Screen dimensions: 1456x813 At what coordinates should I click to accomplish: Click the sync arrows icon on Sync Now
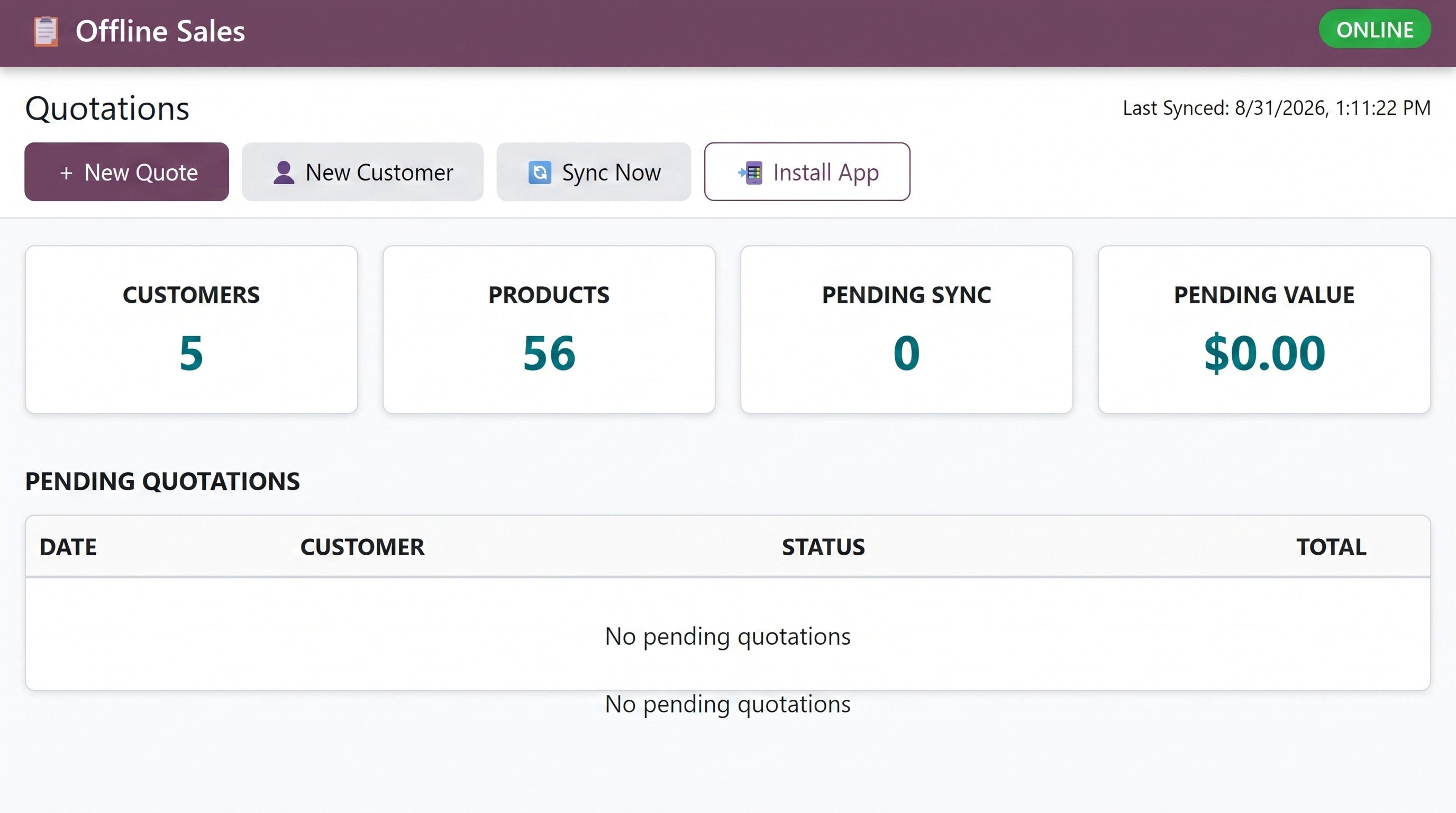539,173
